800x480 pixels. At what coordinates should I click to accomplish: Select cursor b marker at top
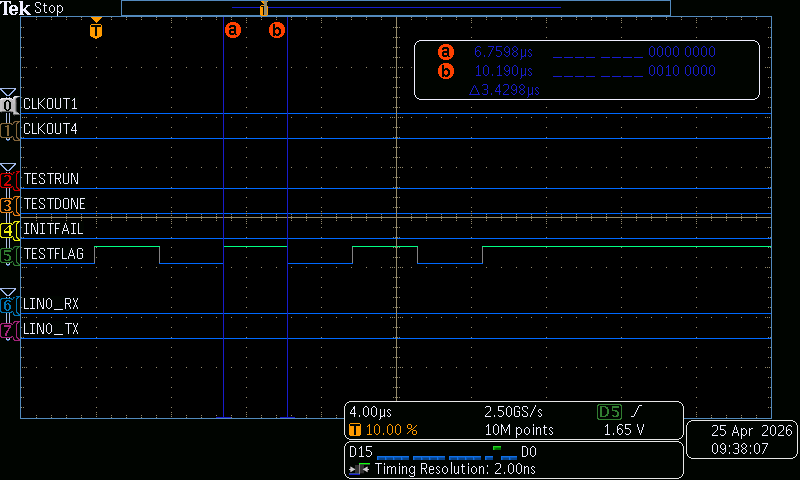(277, 30)
